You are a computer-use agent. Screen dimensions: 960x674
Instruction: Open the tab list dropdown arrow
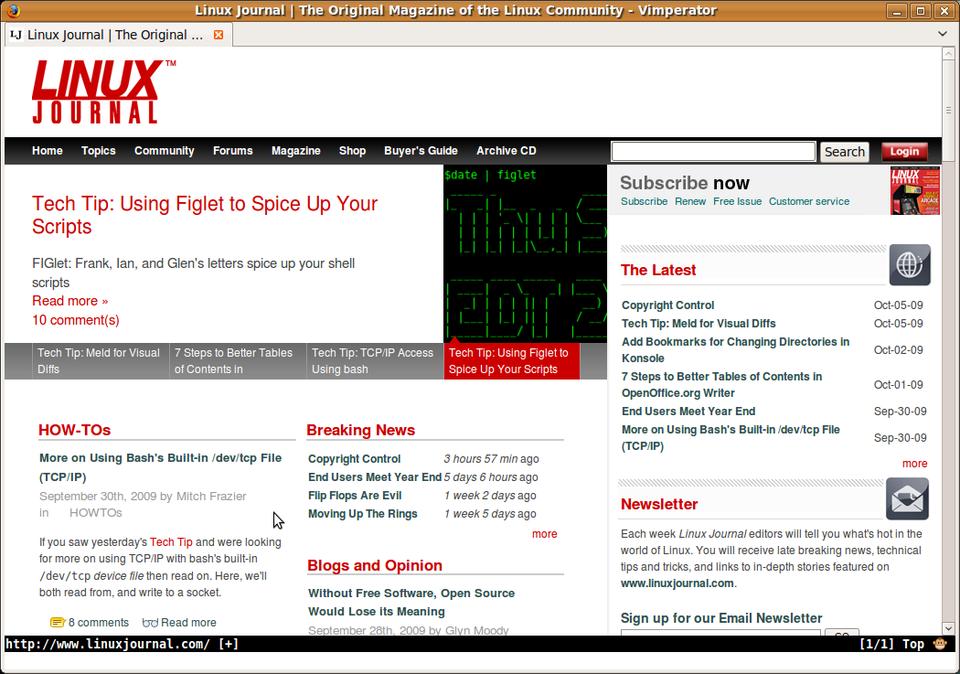point(943,34)
